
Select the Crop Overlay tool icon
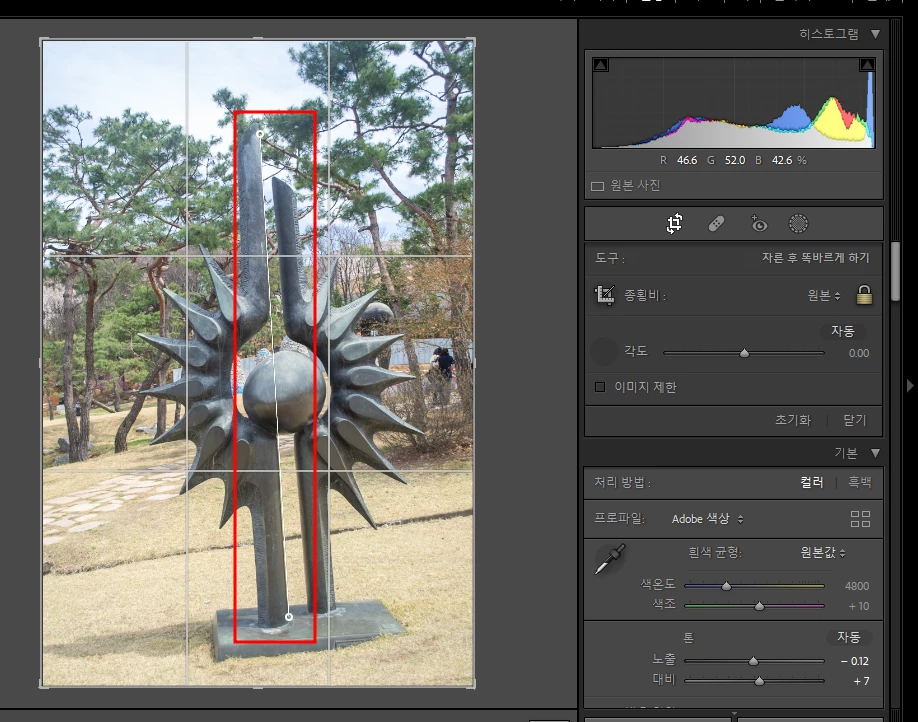coord(674,223)
